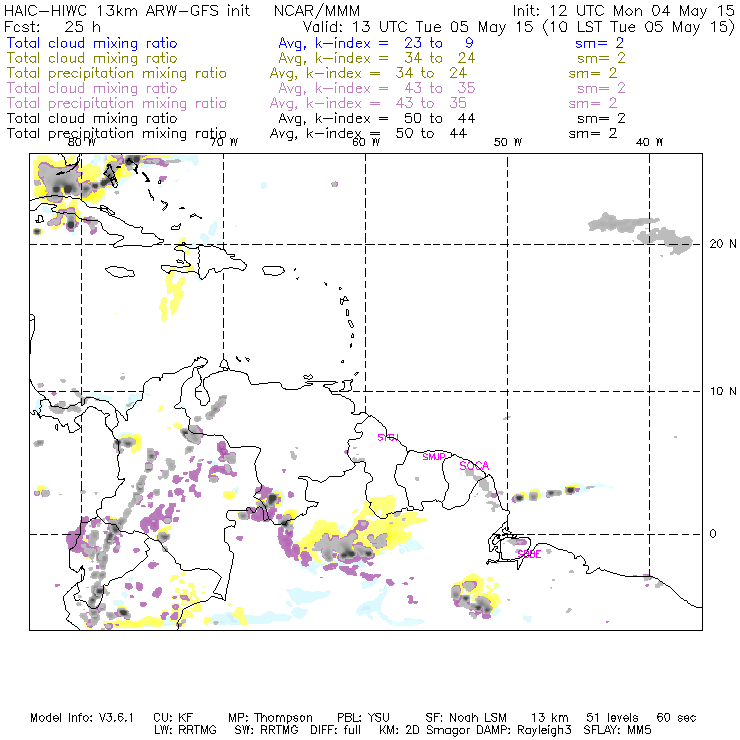Click the 'SW: RRTMG' setting
The height and width of the screenshot is (740, 740).
[x=267, y=730]
